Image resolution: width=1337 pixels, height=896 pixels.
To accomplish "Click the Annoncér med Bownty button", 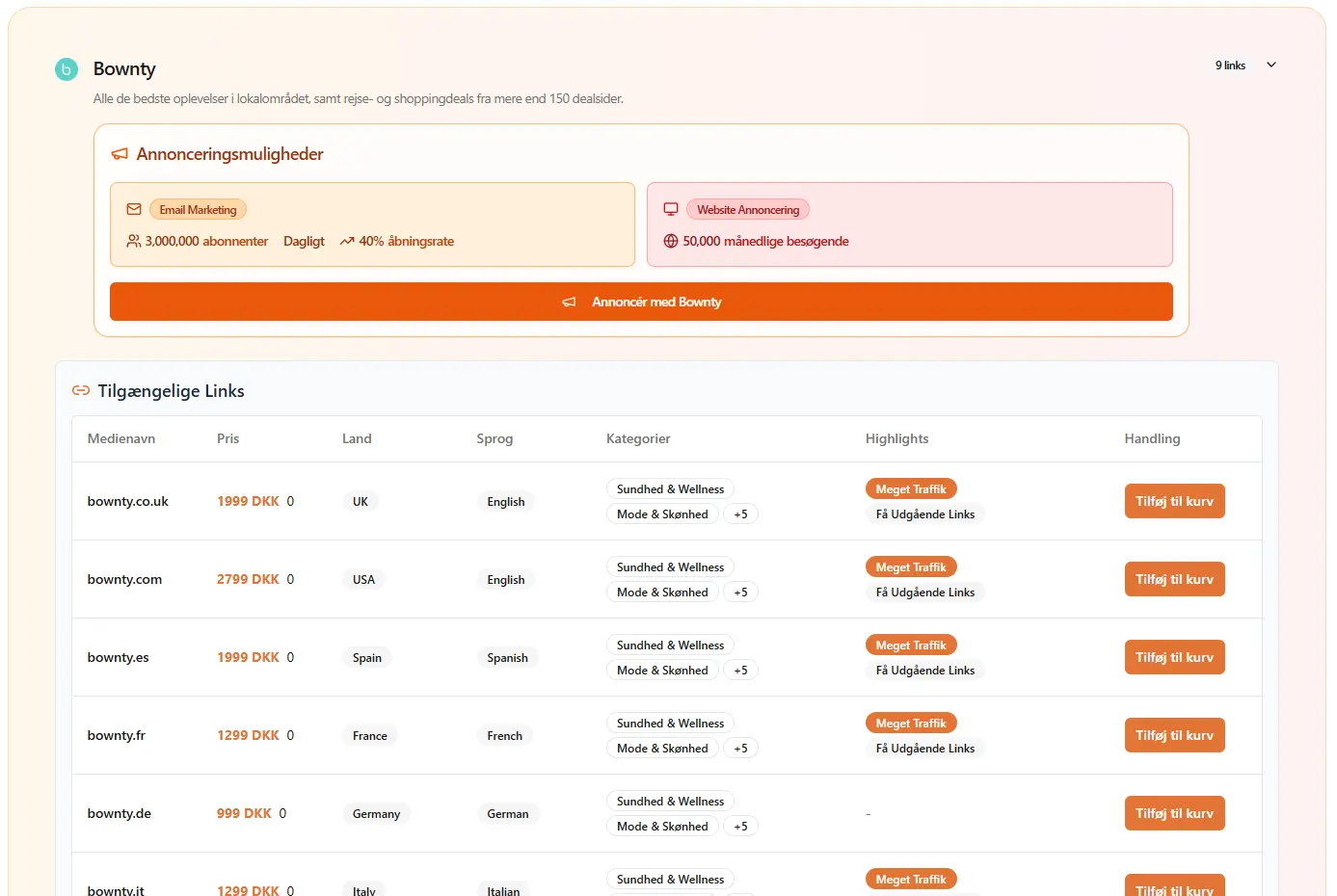I will pyautogui.click(x=641, y=302).
